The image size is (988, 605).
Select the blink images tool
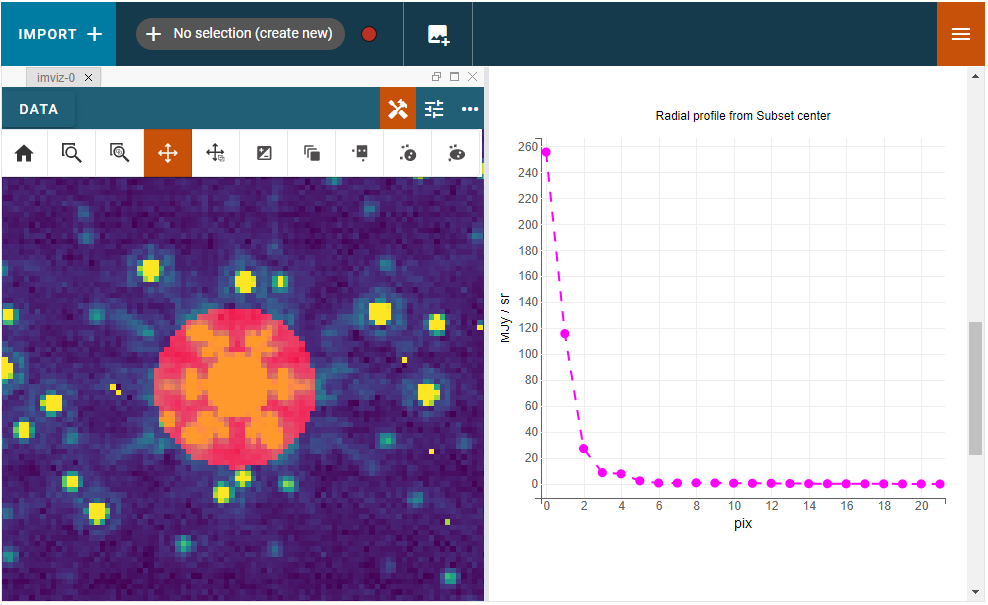[x=311, y=153]
